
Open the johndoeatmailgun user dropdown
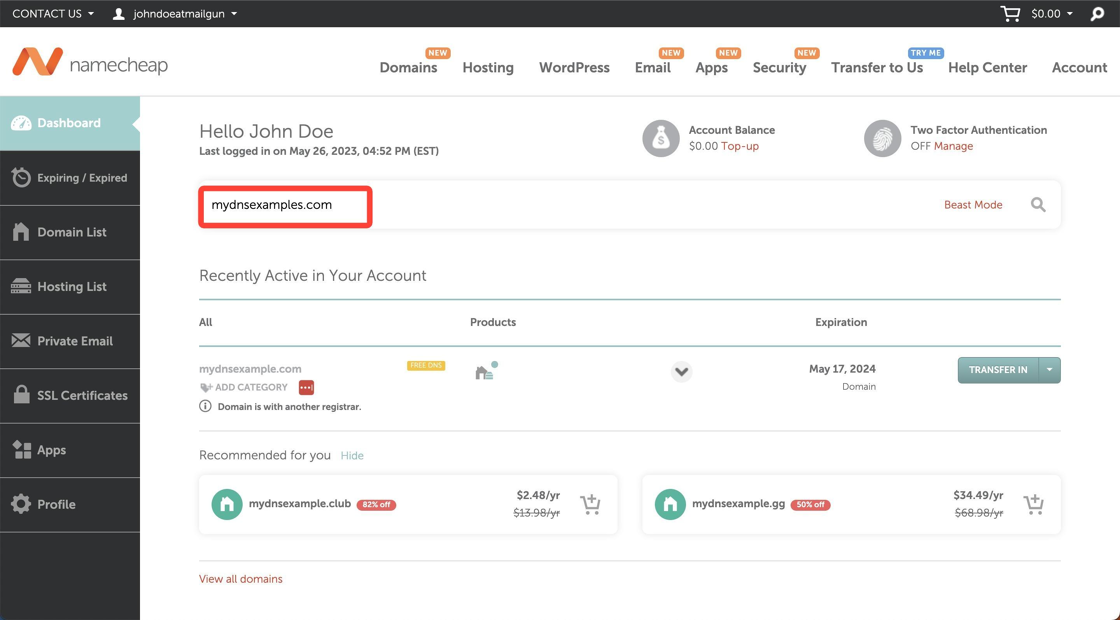point(185,14)
